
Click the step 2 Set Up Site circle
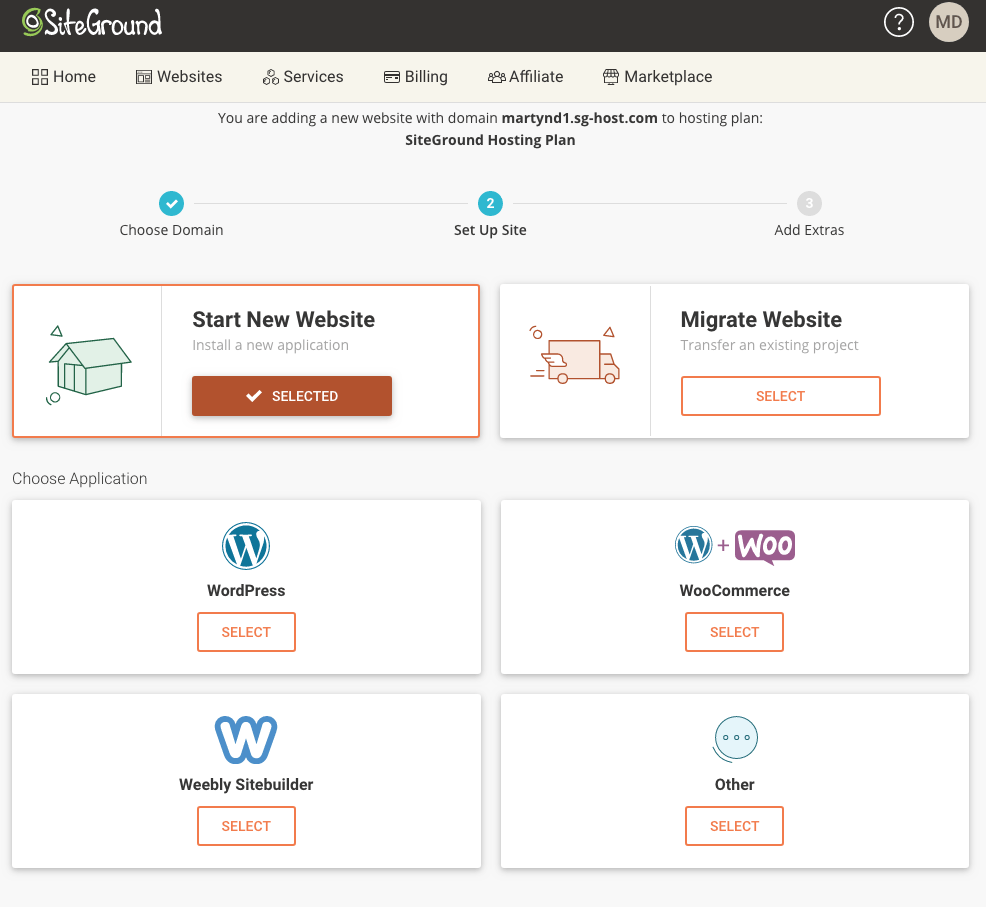490,203
